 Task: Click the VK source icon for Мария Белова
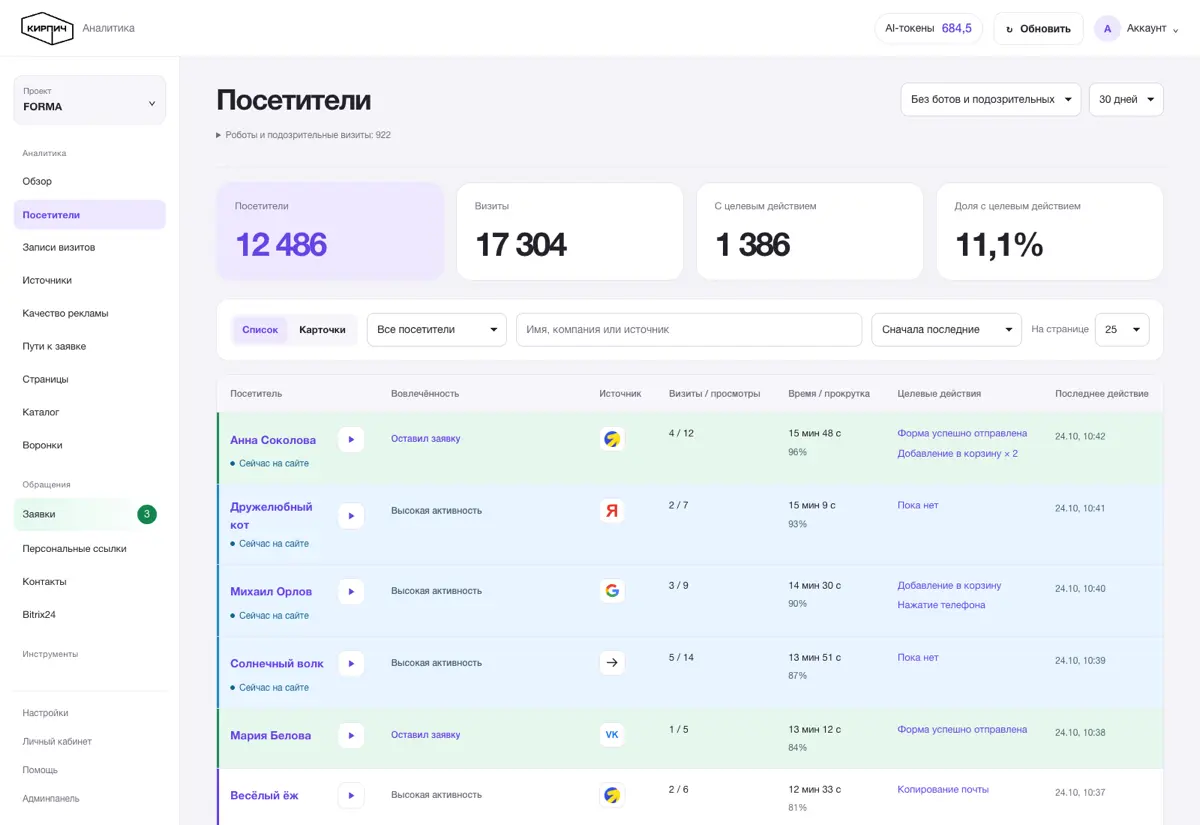pos(612,735)
